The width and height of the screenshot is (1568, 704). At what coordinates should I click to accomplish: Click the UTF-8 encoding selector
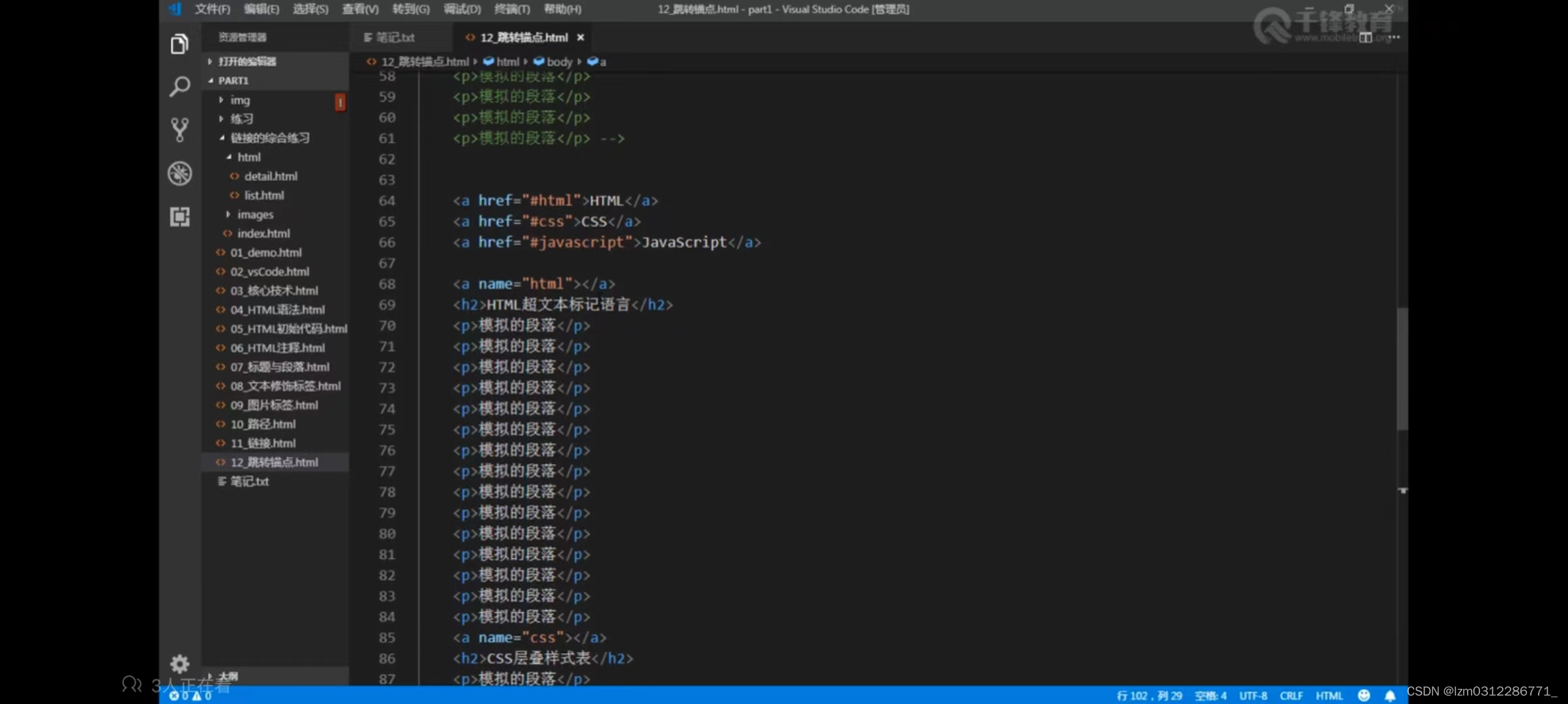point(1253,696)
